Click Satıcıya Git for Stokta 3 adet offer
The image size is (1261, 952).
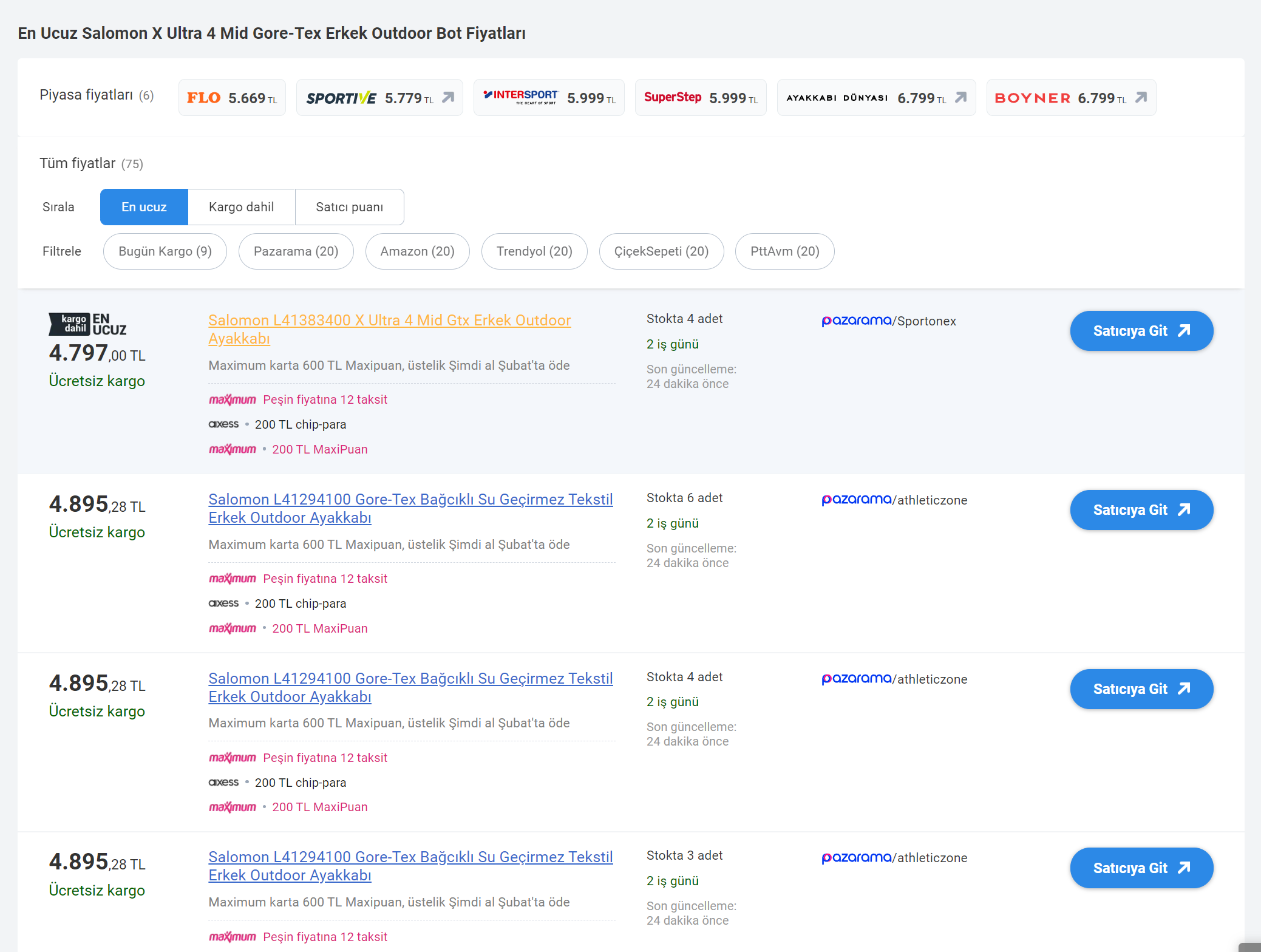(1141, 868)
